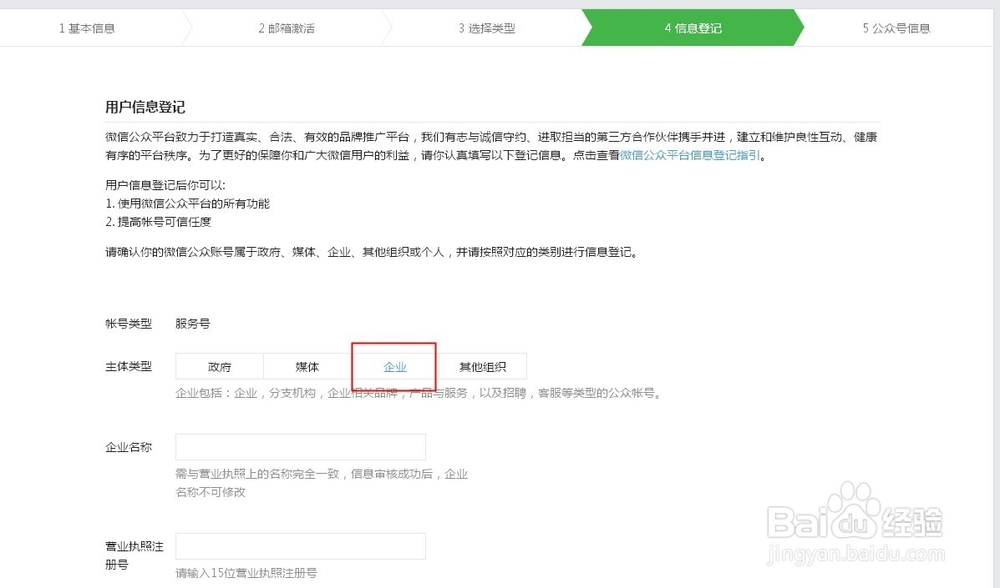Image resolution: width=1000 pixels, height=588 pixels.
Task: Choose 媒体 as the subject type
Action: 307,367
